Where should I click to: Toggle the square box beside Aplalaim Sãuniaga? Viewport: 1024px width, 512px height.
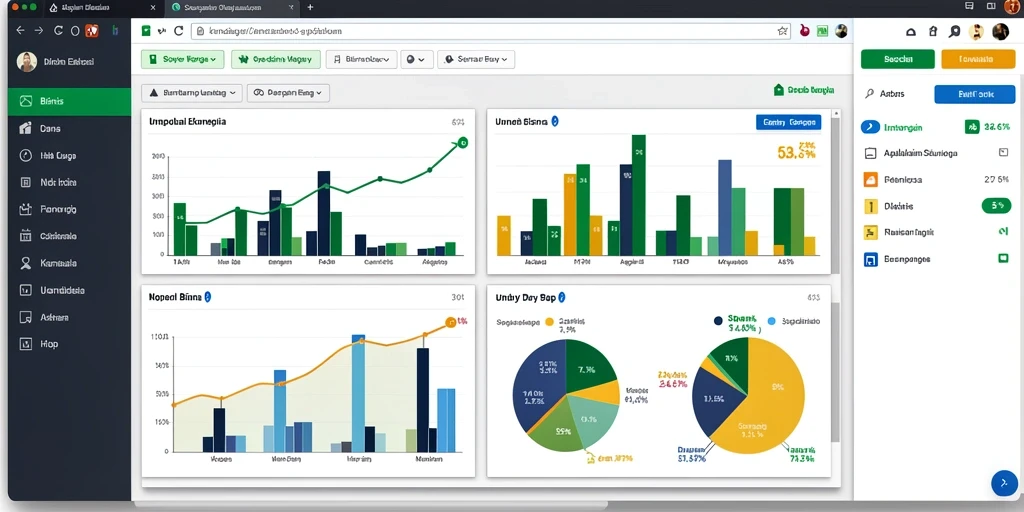pos(1004,152)
